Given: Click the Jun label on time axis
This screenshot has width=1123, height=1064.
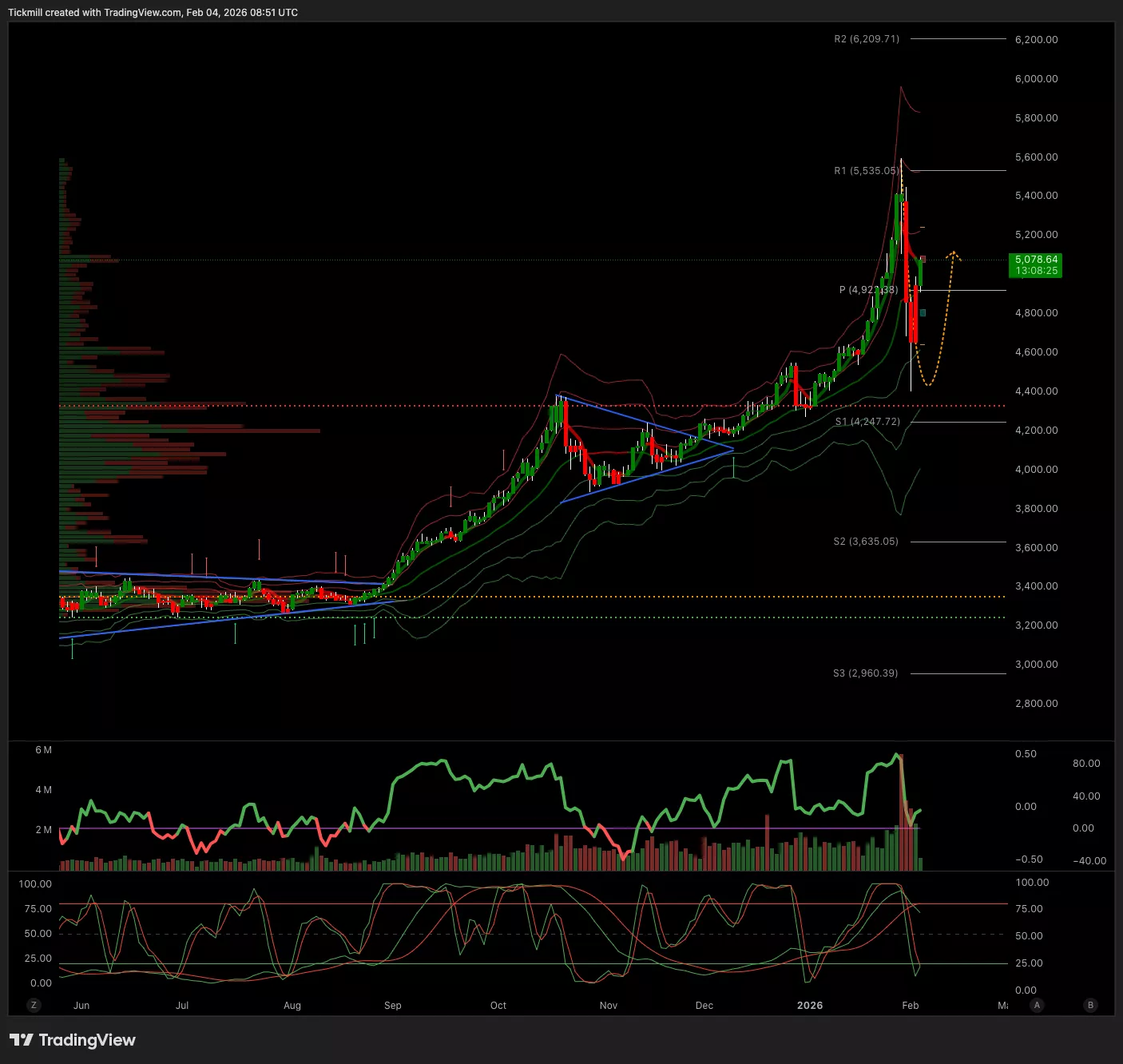Looking at the screenshot, I should click(x=81, y=1006).
